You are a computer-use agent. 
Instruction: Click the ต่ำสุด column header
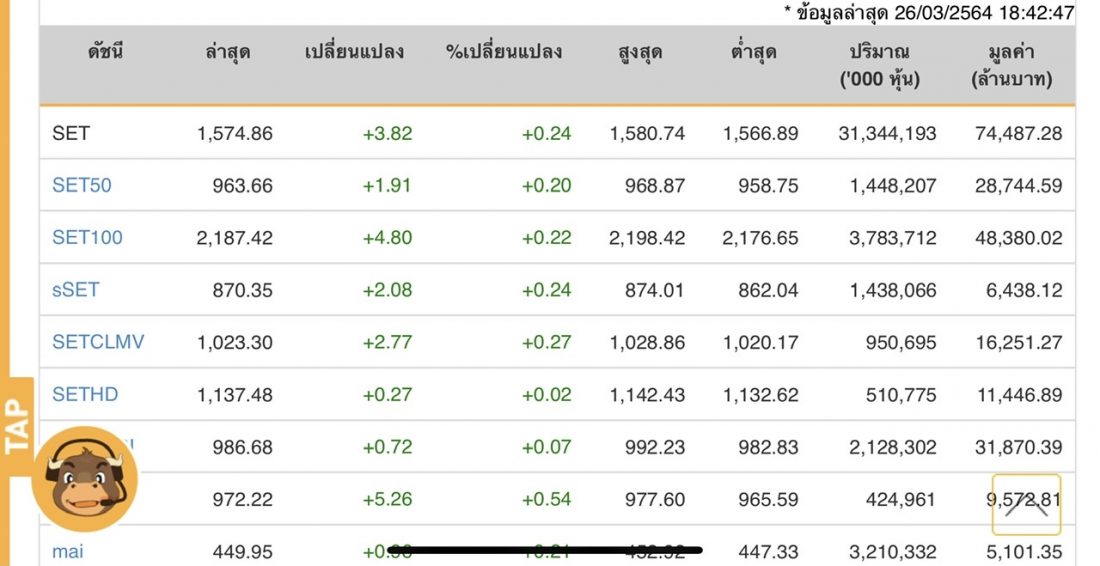pos(753,52)
